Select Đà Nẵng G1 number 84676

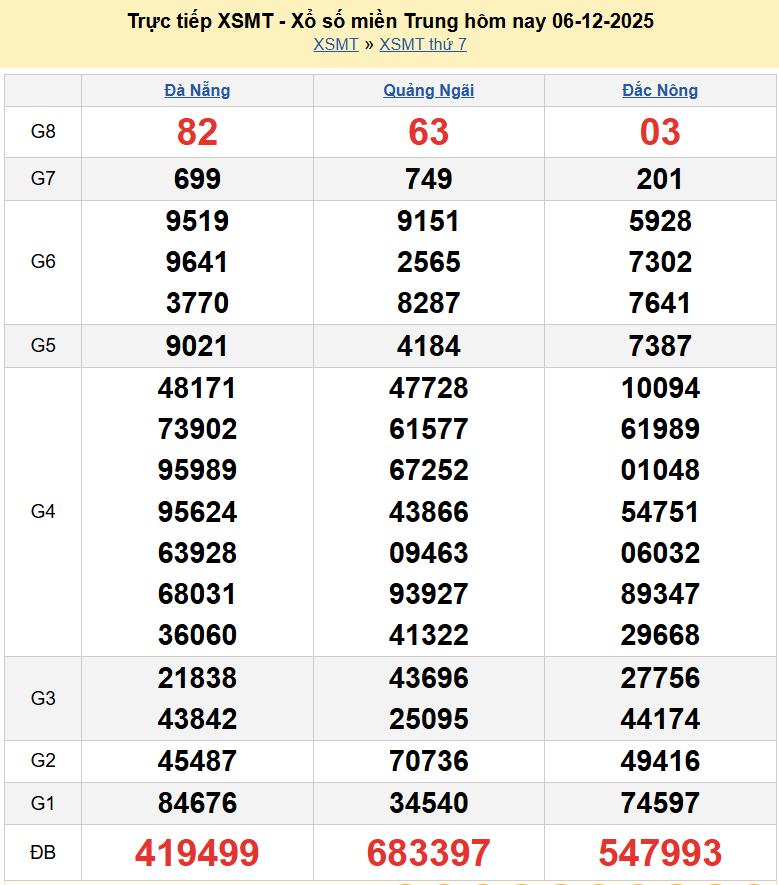197,803
